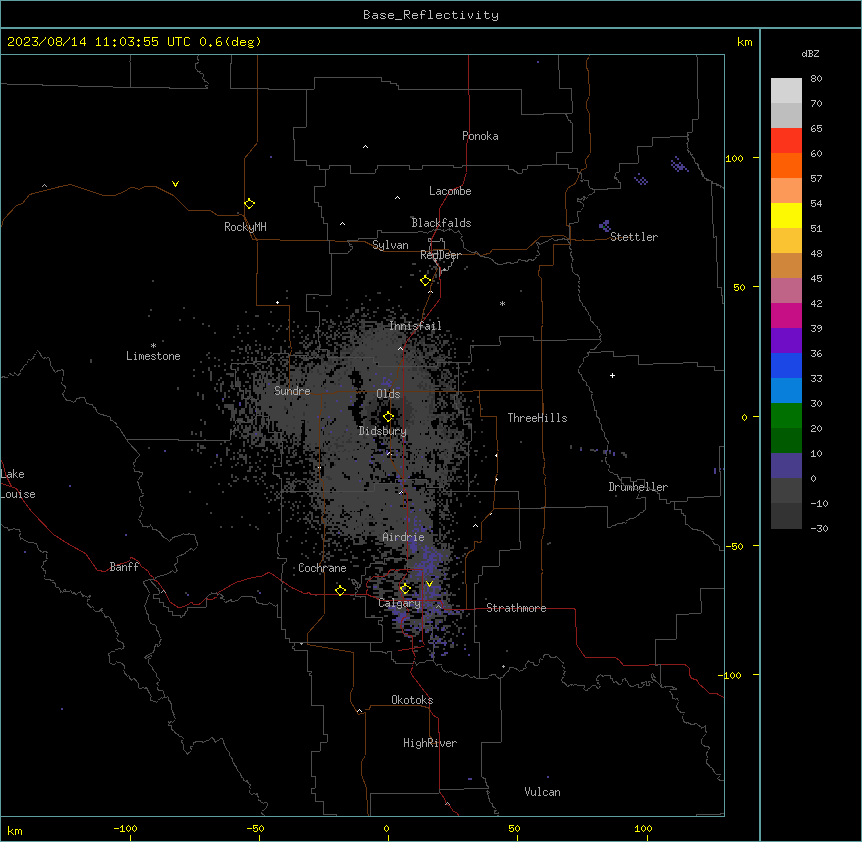Click the ThreeHills label

point(537,418)
